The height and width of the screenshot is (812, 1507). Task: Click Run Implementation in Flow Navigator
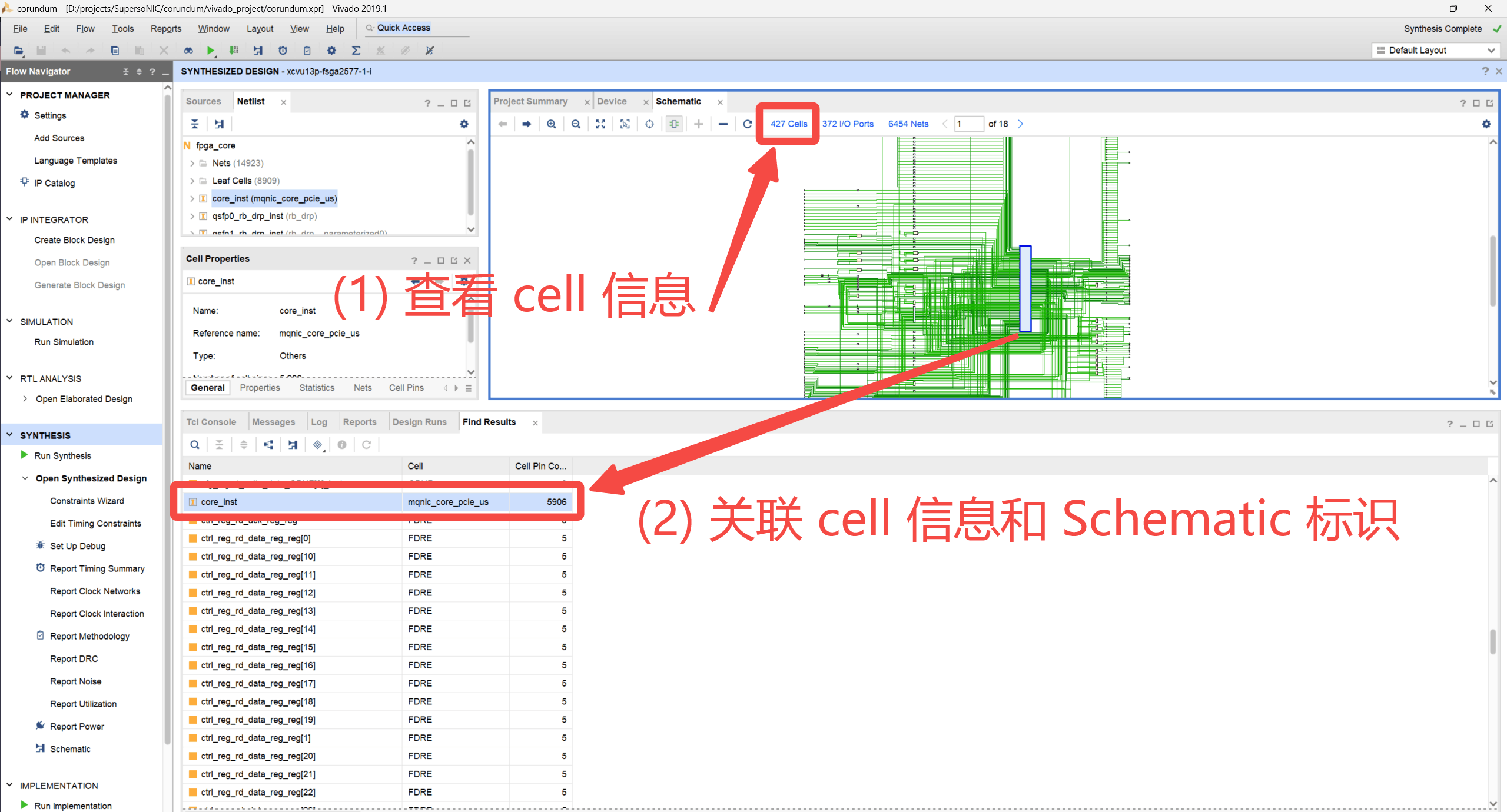[72, 806]
